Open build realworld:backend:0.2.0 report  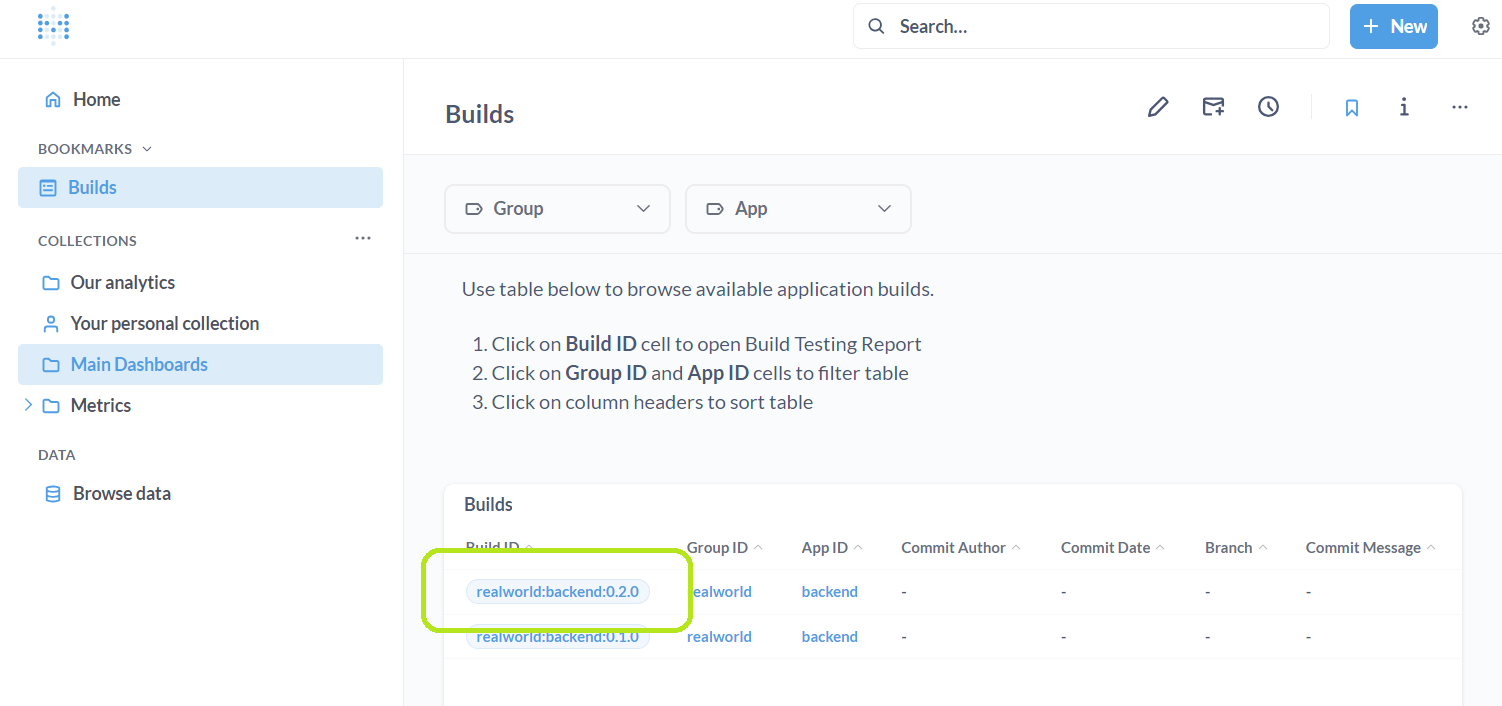557,592
